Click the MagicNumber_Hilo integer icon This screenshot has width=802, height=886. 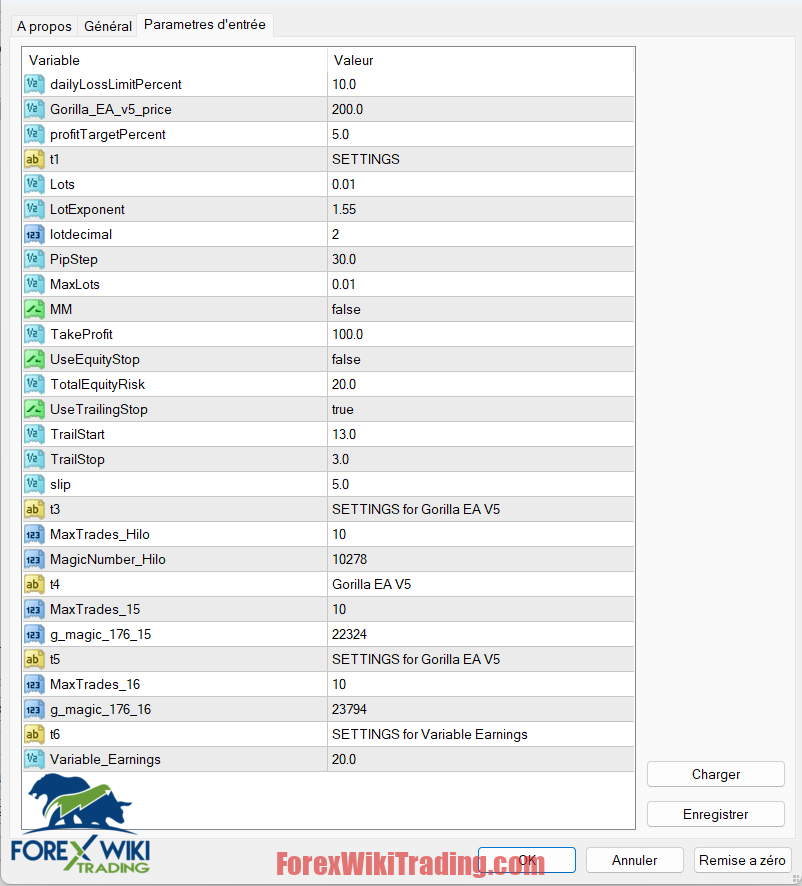tap(34, 559)
